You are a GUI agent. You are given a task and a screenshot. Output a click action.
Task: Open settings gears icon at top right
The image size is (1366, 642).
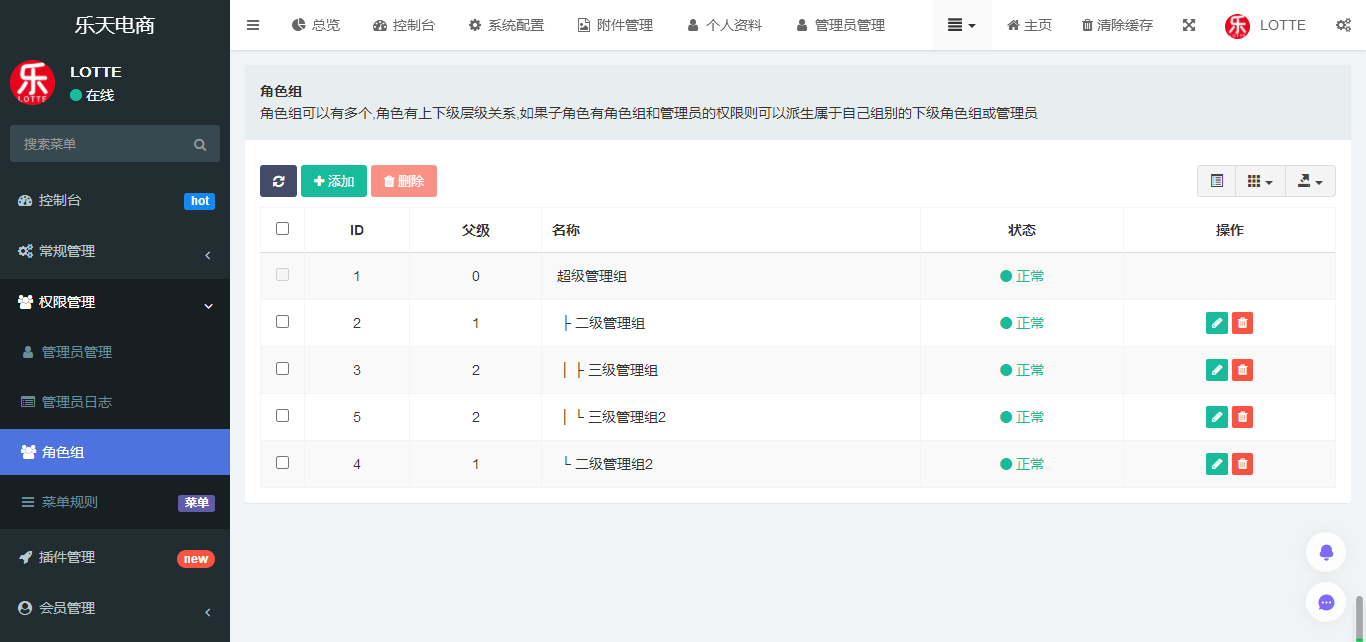1343,25
